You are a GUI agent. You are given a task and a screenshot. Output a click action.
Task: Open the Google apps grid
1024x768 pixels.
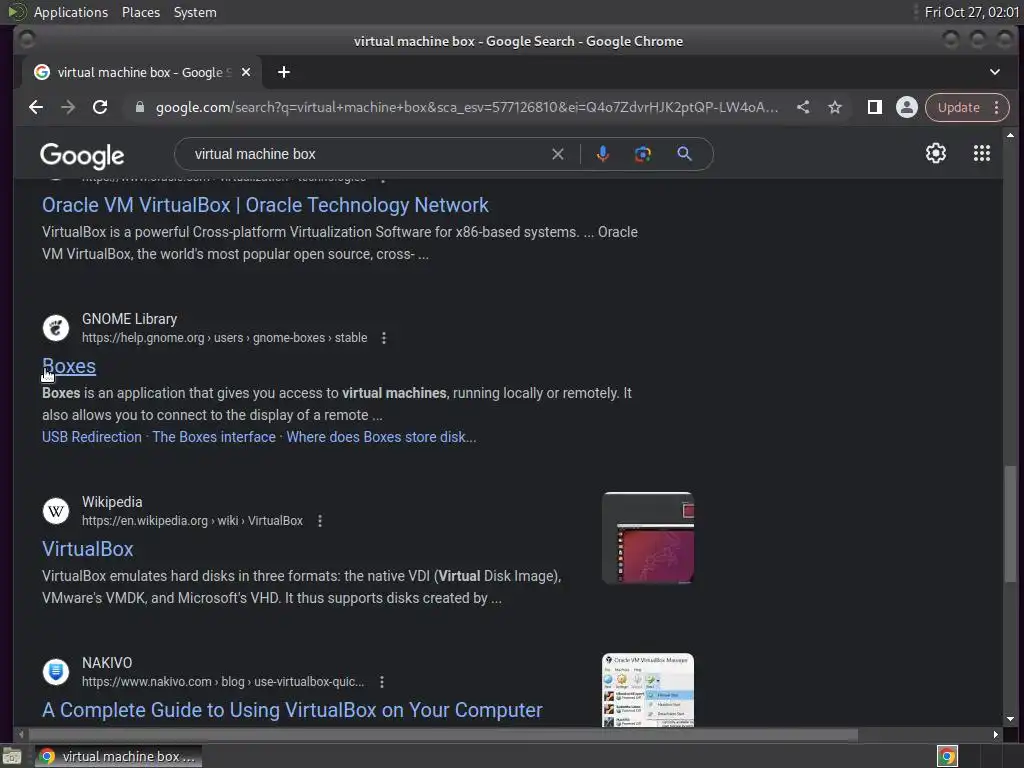point(982,153)
